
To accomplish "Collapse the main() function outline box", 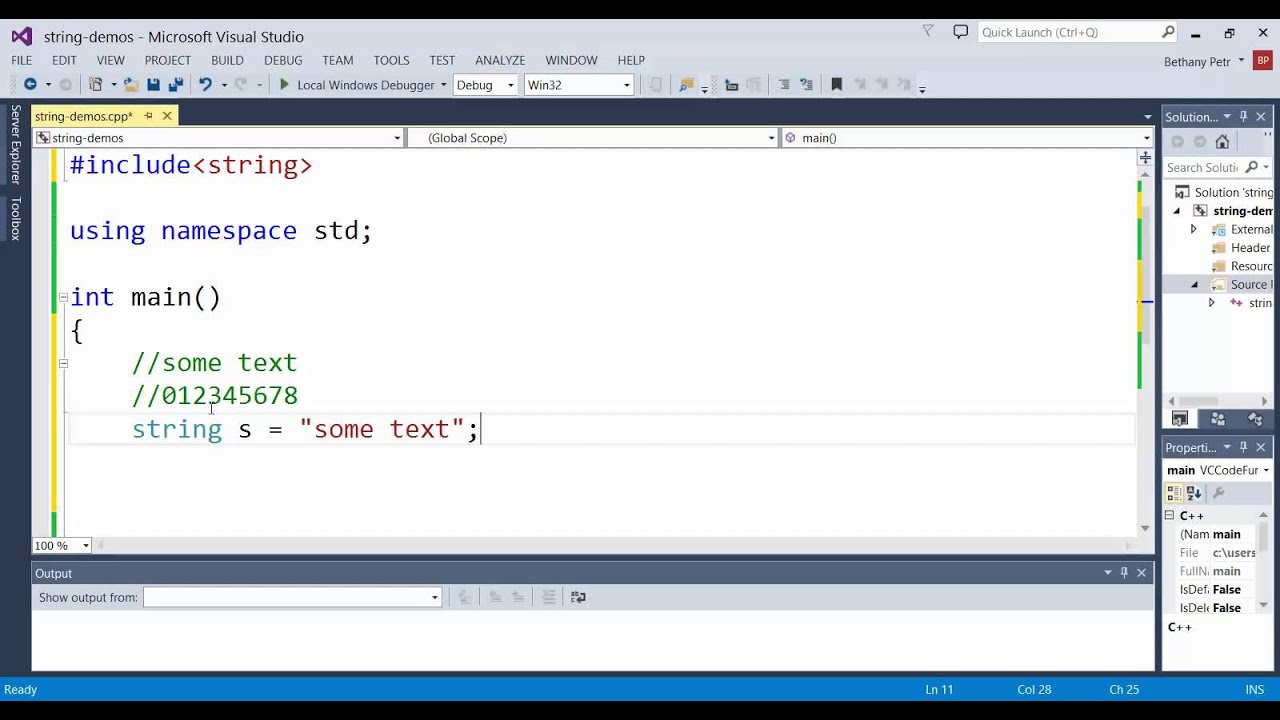I will pyautogui.click(x=63, y=297).
